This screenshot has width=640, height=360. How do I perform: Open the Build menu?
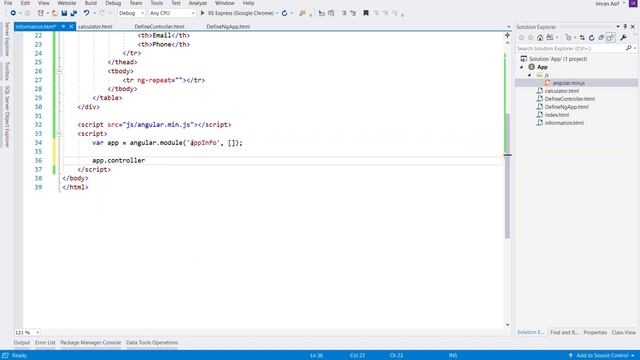tap(91, 3)
